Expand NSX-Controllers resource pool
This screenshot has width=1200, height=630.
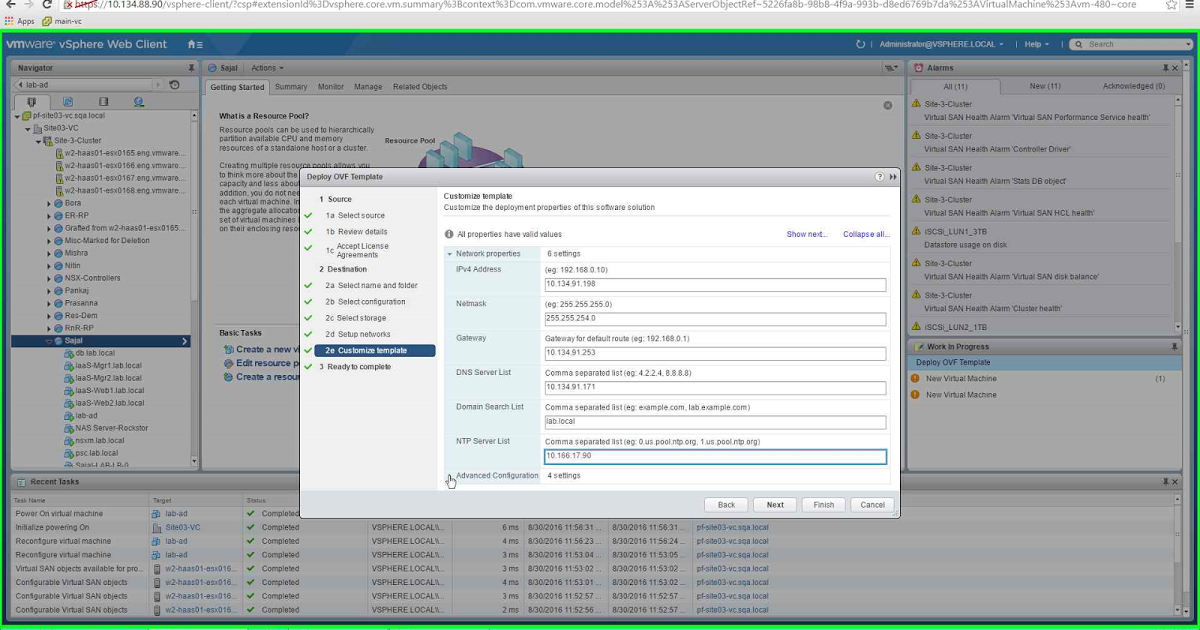pyautogui.click(x=49, y=278)
